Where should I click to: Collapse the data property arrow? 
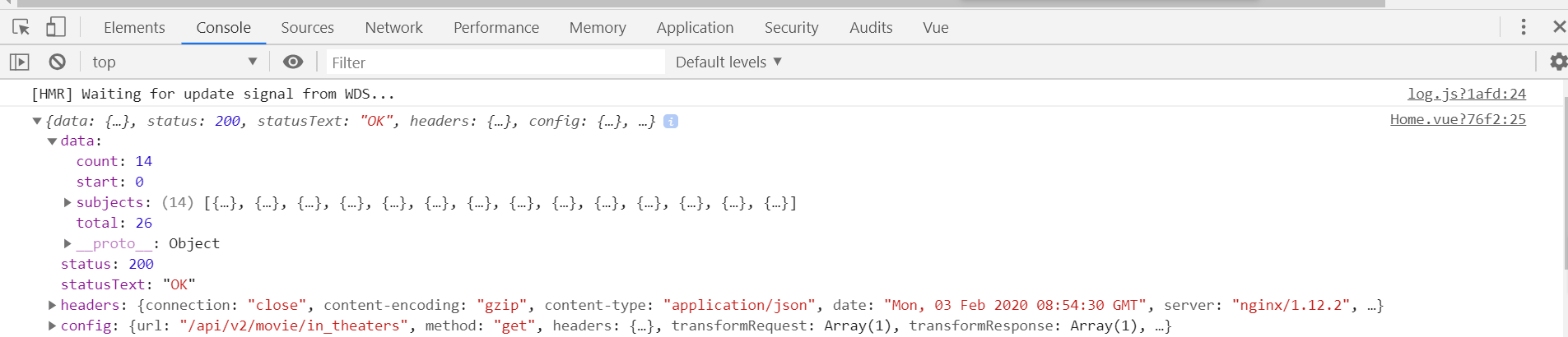tap(53, 141)
